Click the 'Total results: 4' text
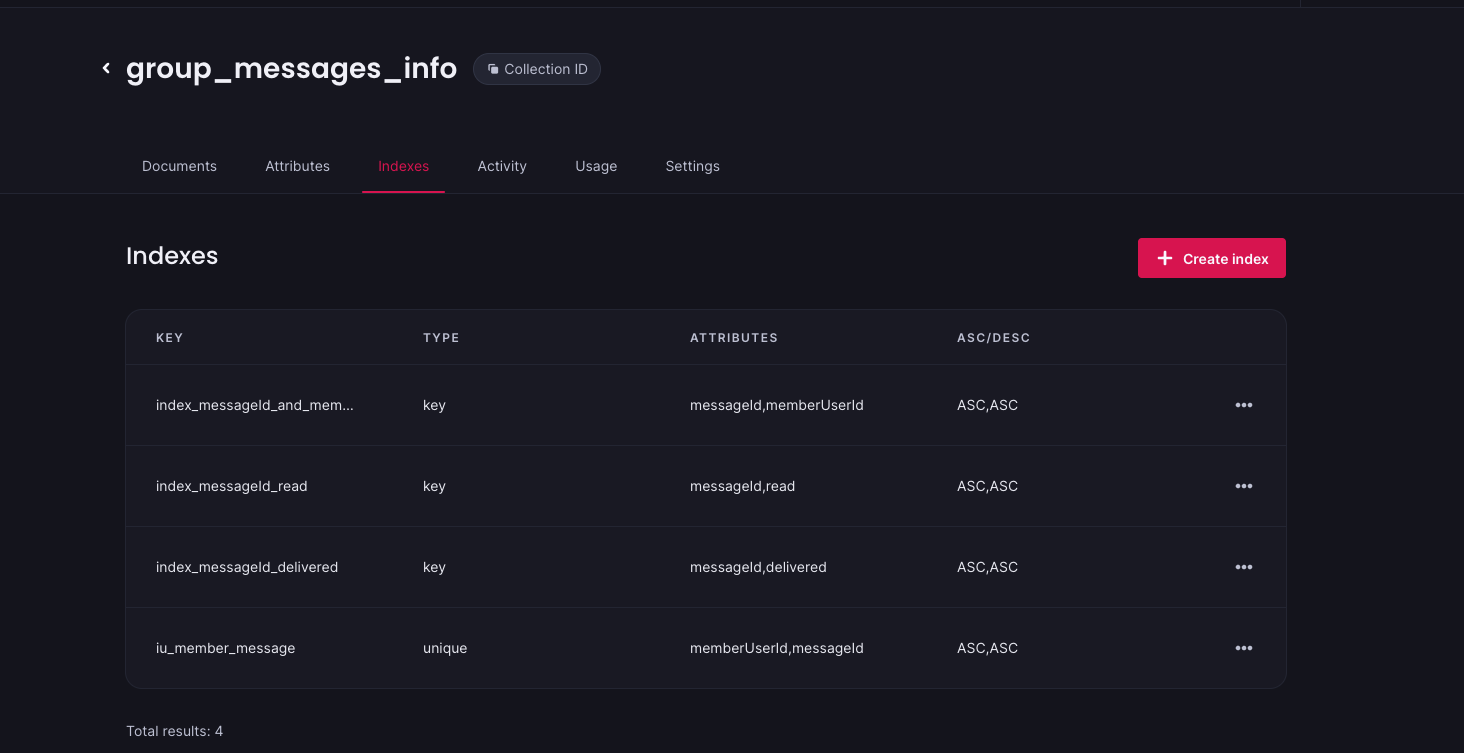This screenshot has height=753, width=1464. pos(175,731)
